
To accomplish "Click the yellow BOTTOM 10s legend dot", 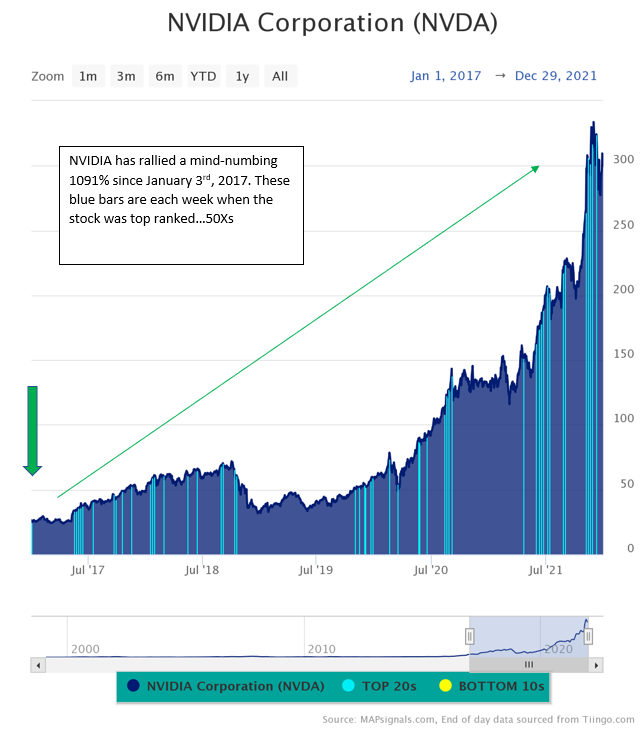I will pyautogui.click(x=445, y=685).
